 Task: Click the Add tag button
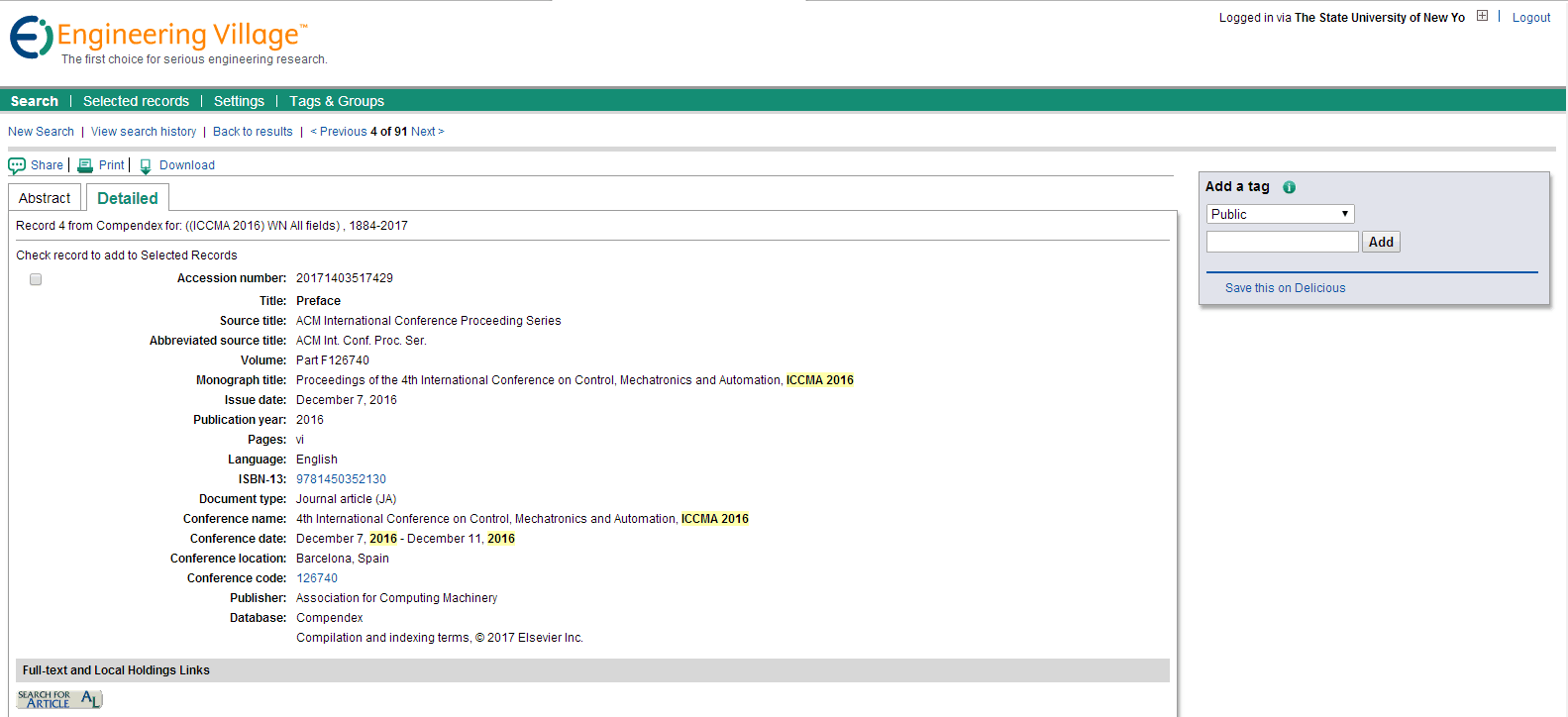click(x=1381, y=242)
